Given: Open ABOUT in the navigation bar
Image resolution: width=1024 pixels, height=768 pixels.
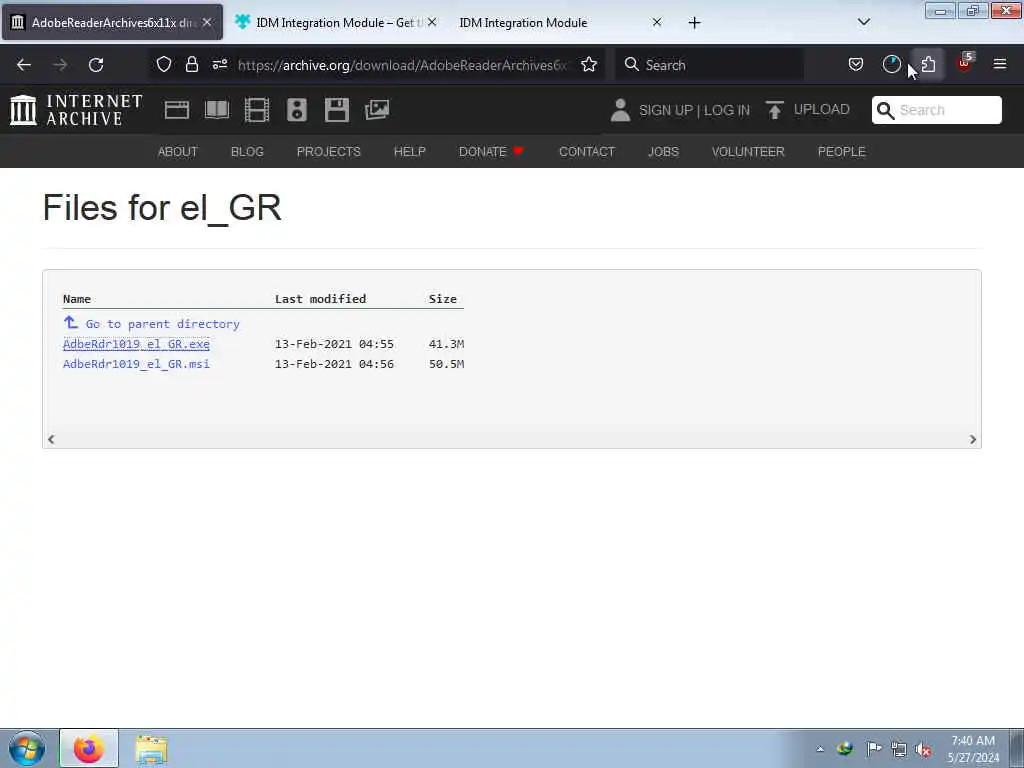Looking at the screenshot, I should [178, 152].
